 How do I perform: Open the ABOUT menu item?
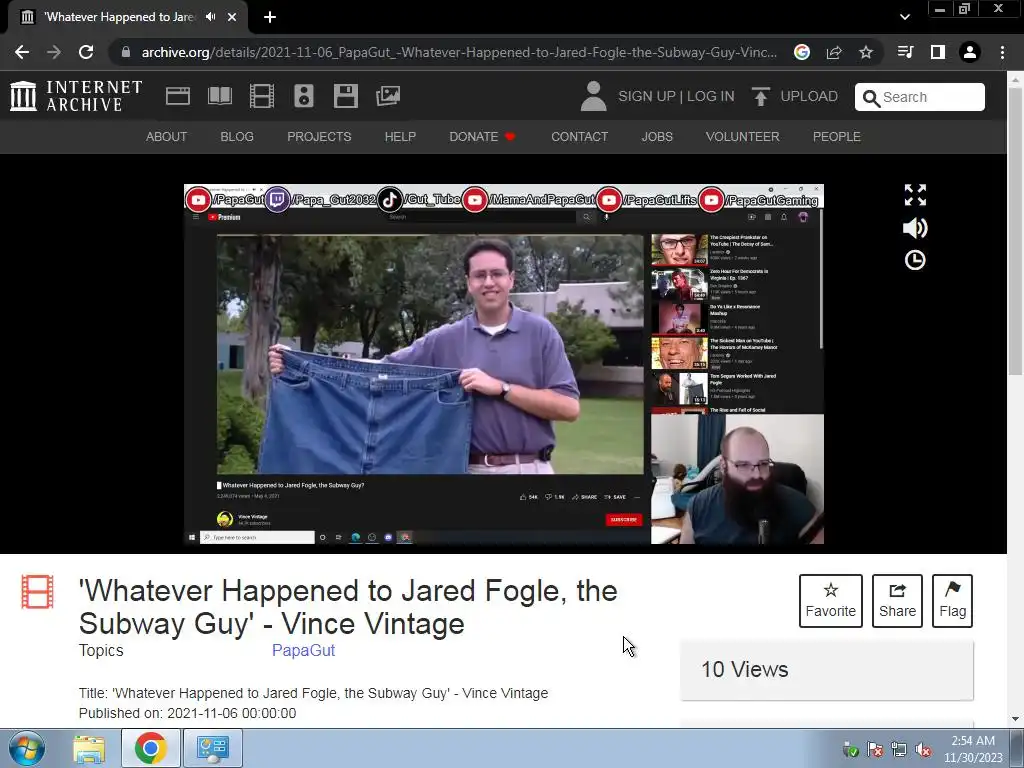(167, 136)
